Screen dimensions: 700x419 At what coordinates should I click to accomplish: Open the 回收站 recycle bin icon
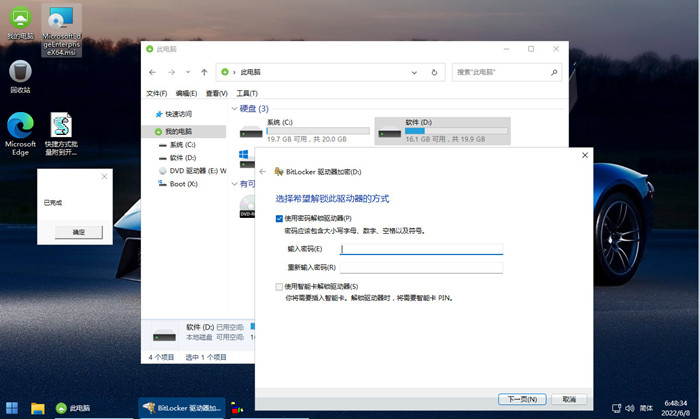pyautogui.click(x=20, y=77)
